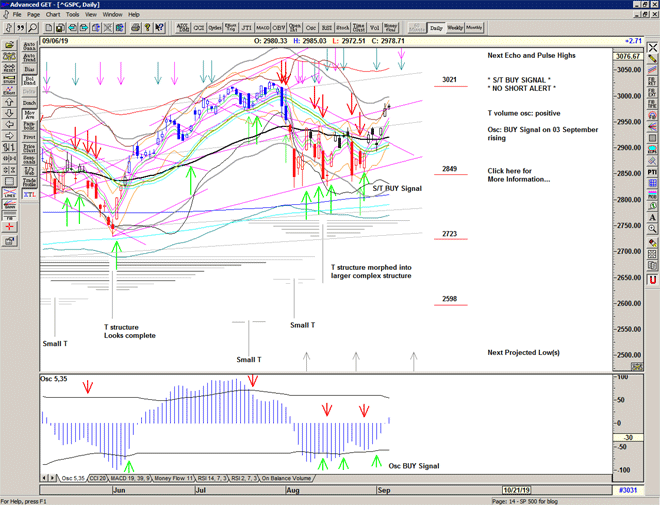The width and height of the screenshot is (660, 505).
Task: Open the Tools menu
Action: 73,15
